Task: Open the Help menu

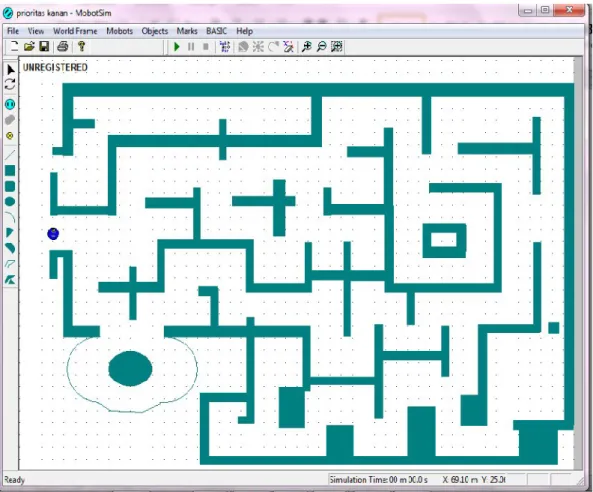Action: pyautogui.click(x=244, y=31)
